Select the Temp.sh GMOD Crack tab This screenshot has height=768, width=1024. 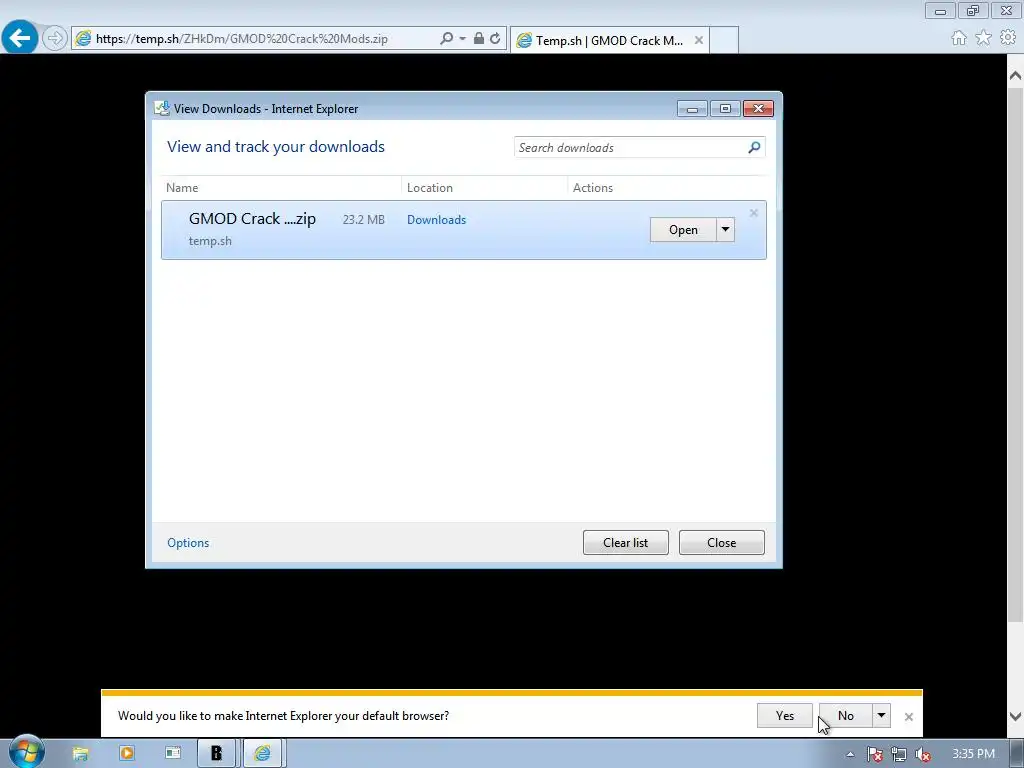click(608, 40)
